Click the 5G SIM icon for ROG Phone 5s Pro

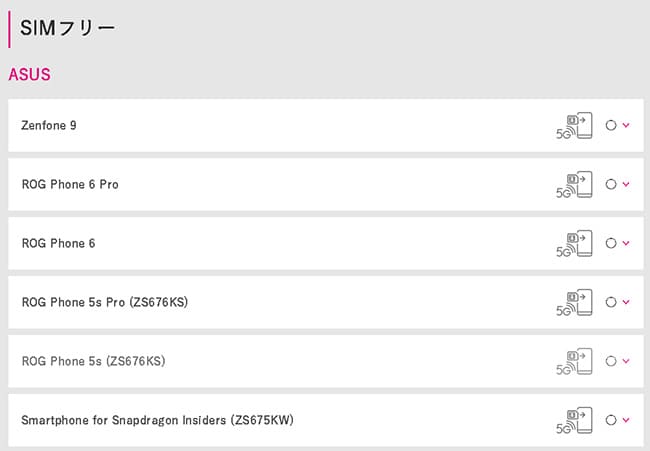click(x=574, y=302)
